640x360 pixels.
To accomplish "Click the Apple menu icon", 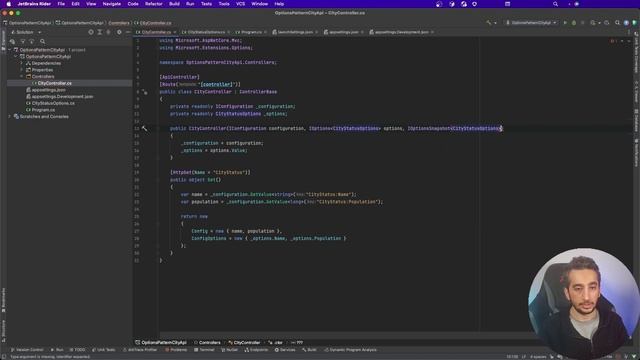I will 9,4.
